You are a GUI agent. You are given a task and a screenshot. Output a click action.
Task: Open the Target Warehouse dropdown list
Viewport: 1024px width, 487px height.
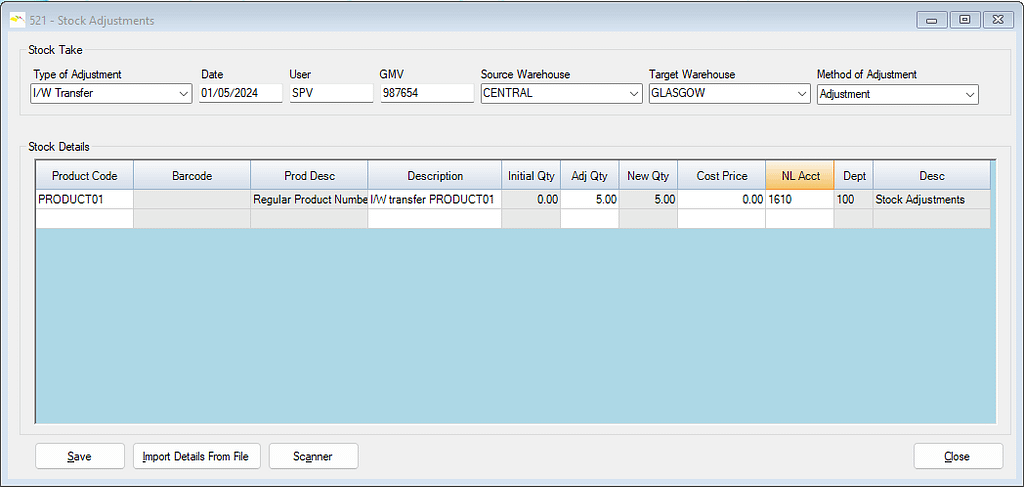pos(802,94)
